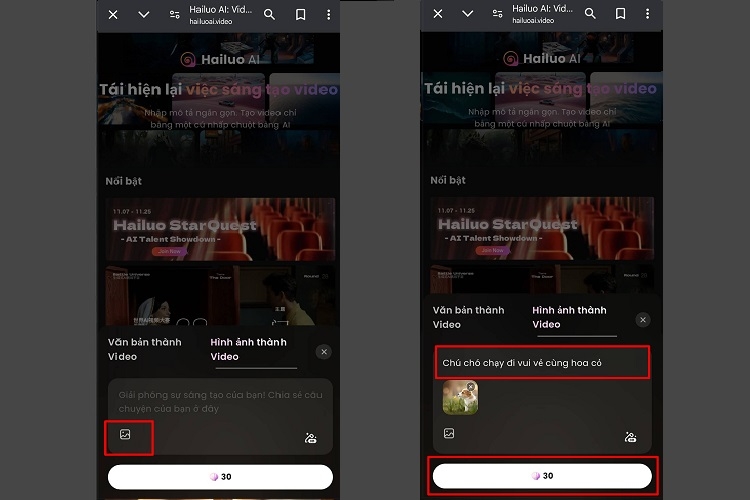The height and width of the screenshot is (500, 750).
Task: Open site settings icon in left screenshot
Action: [x=175, y=15]
